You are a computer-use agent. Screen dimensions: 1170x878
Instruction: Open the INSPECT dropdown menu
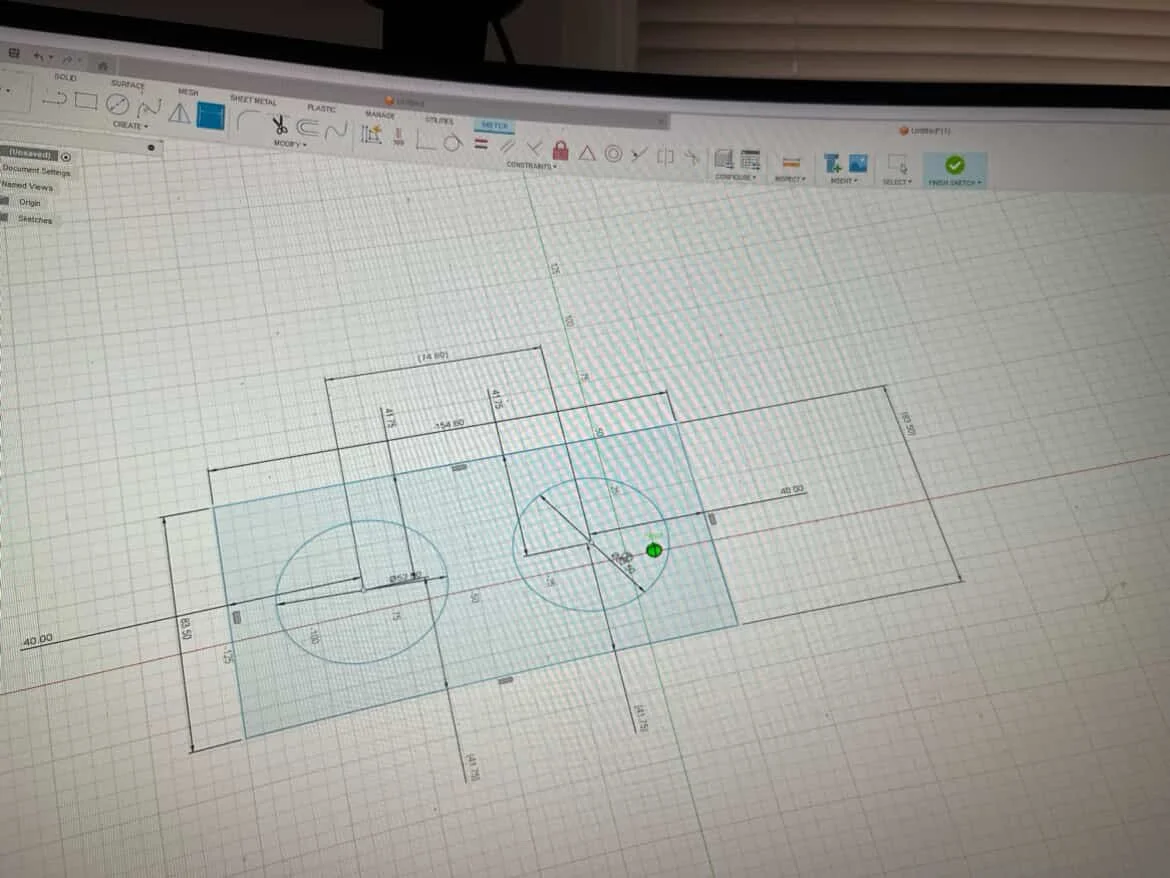point(789,179)
